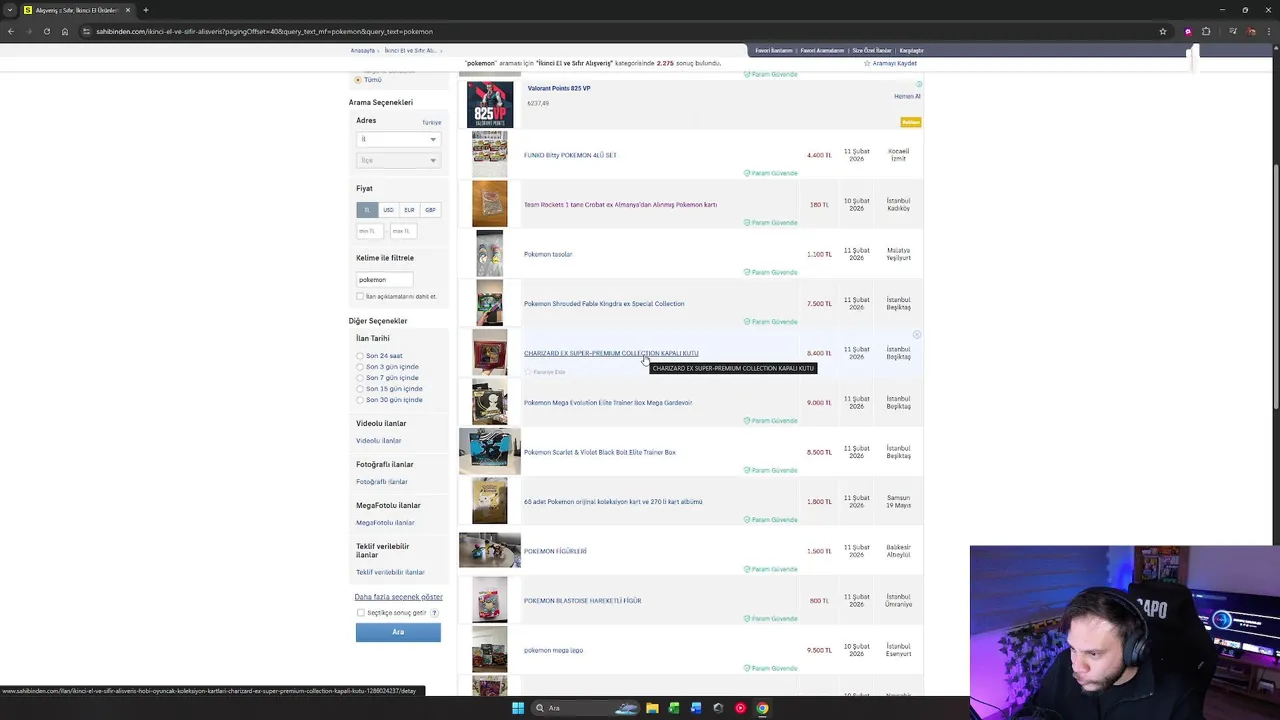
Task: Open Pokemon Mega Evolution Gardevoir listing
Action: pyautogui.click(x=608, y=403)
